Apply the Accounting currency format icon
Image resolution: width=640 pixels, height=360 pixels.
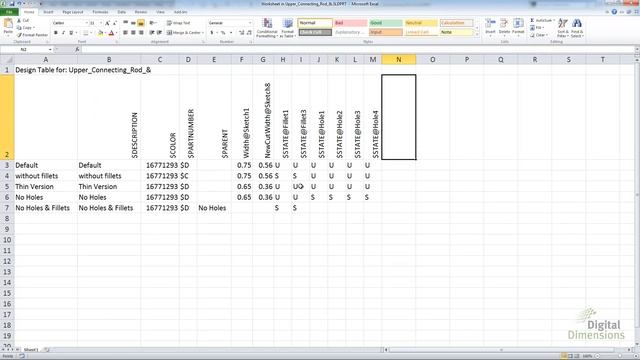[x=212, y=33]
